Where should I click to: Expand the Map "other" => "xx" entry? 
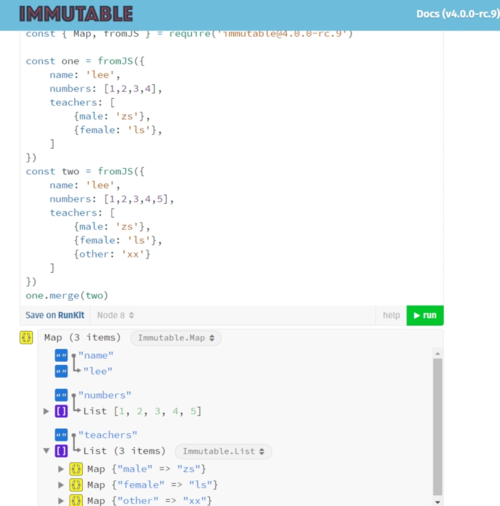(x=61, y=500)
